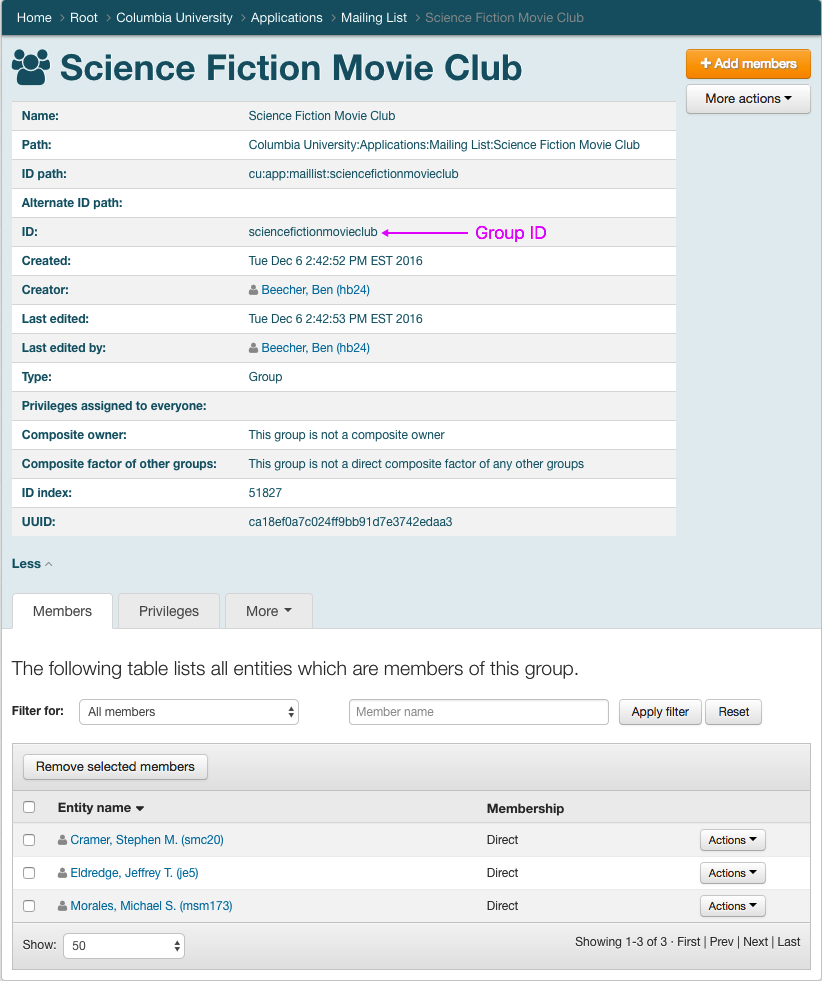
Task: Click the UUID value ca18ef0a7c024ff9bb91d7e3742edaa3
Action: pos(350,522)
